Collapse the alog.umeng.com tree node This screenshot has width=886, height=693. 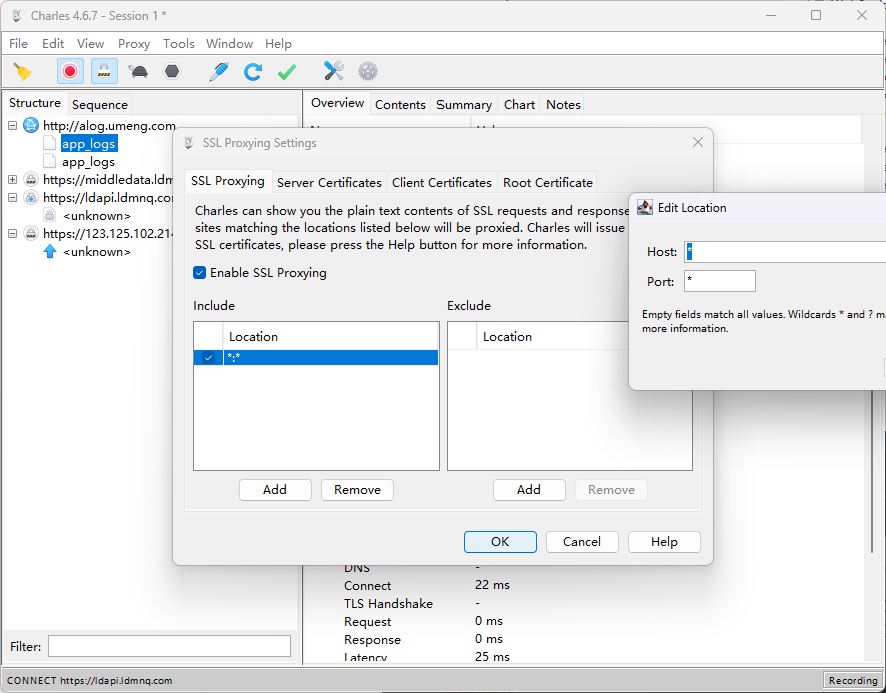coord(13,126)
